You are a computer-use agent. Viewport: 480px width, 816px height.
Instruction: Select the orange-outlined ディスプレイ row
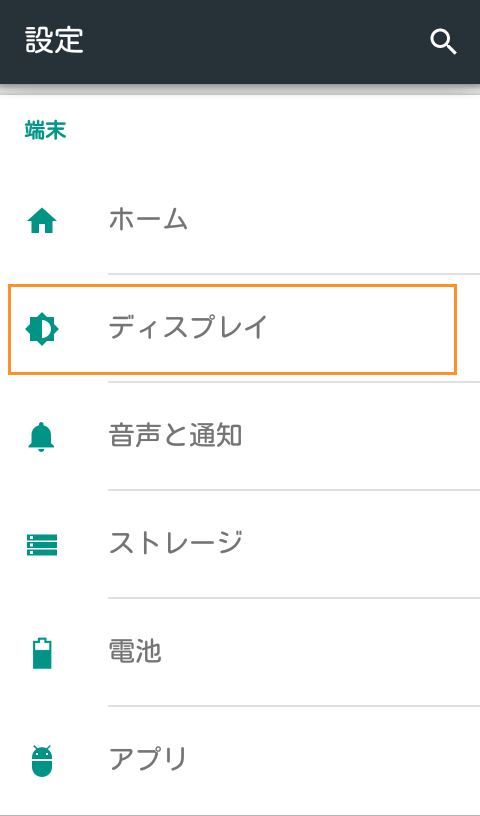pyautogui.click(x=232, y=329)
